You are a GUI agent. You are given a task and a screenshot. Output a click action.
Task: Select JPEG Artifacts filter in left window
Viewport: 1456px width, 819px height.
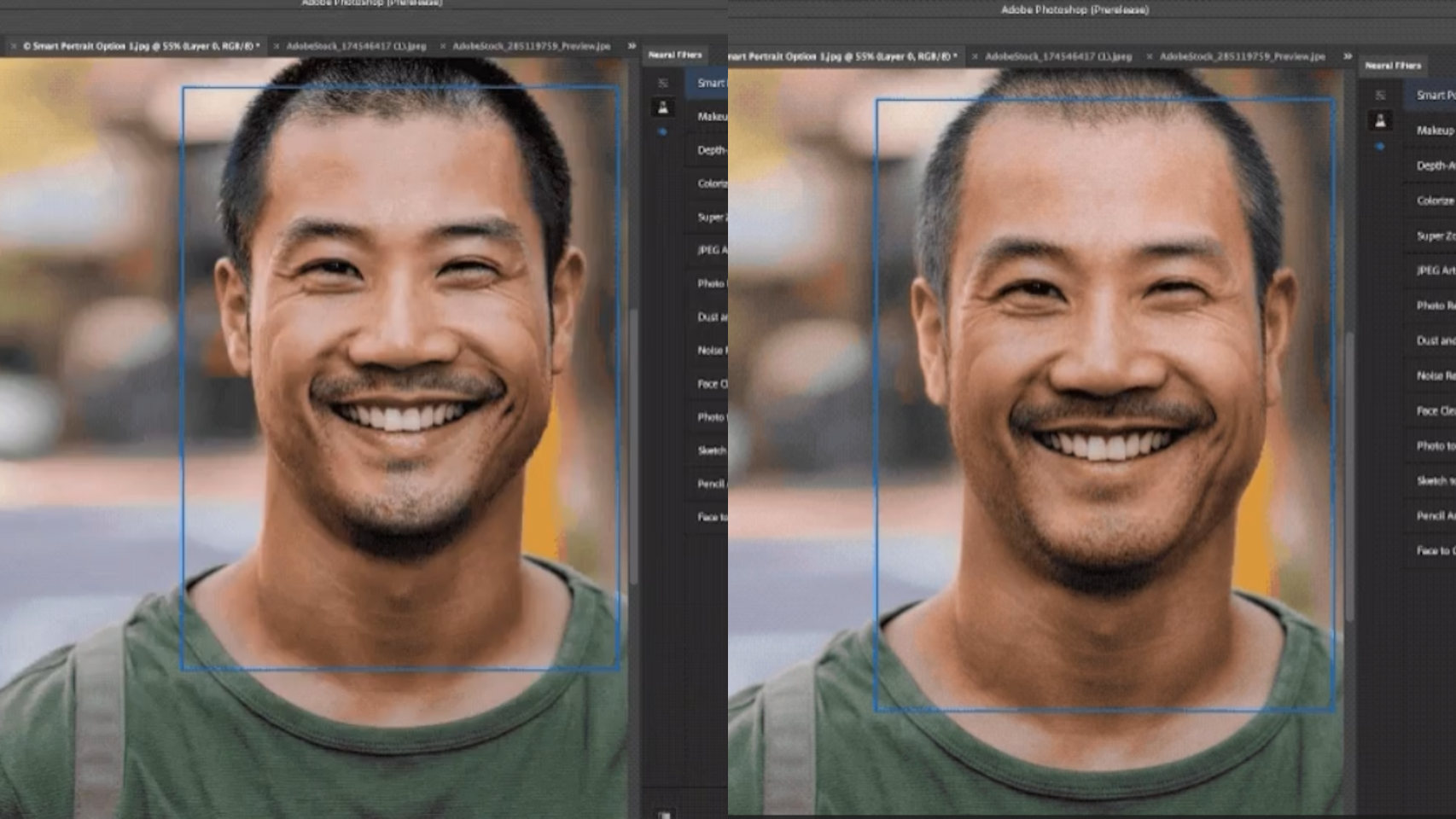712,250
